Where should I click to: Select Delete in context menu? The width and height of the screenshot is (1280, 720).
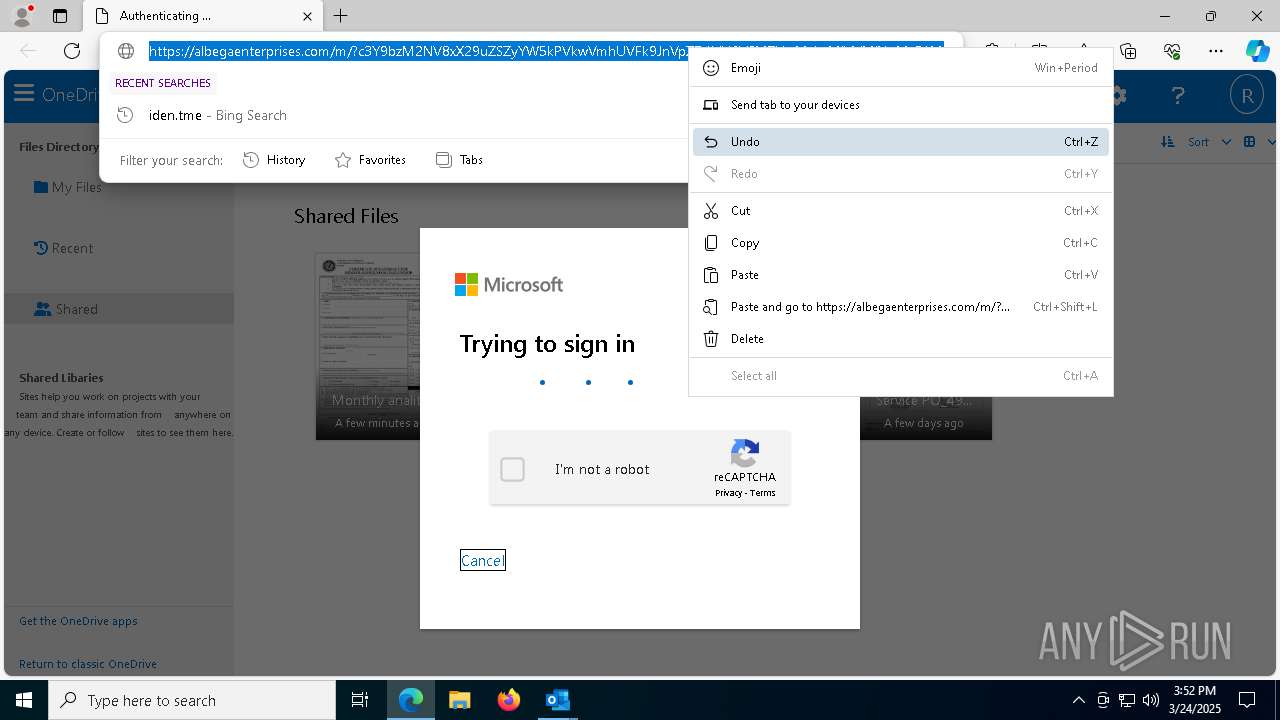[901, 339]
